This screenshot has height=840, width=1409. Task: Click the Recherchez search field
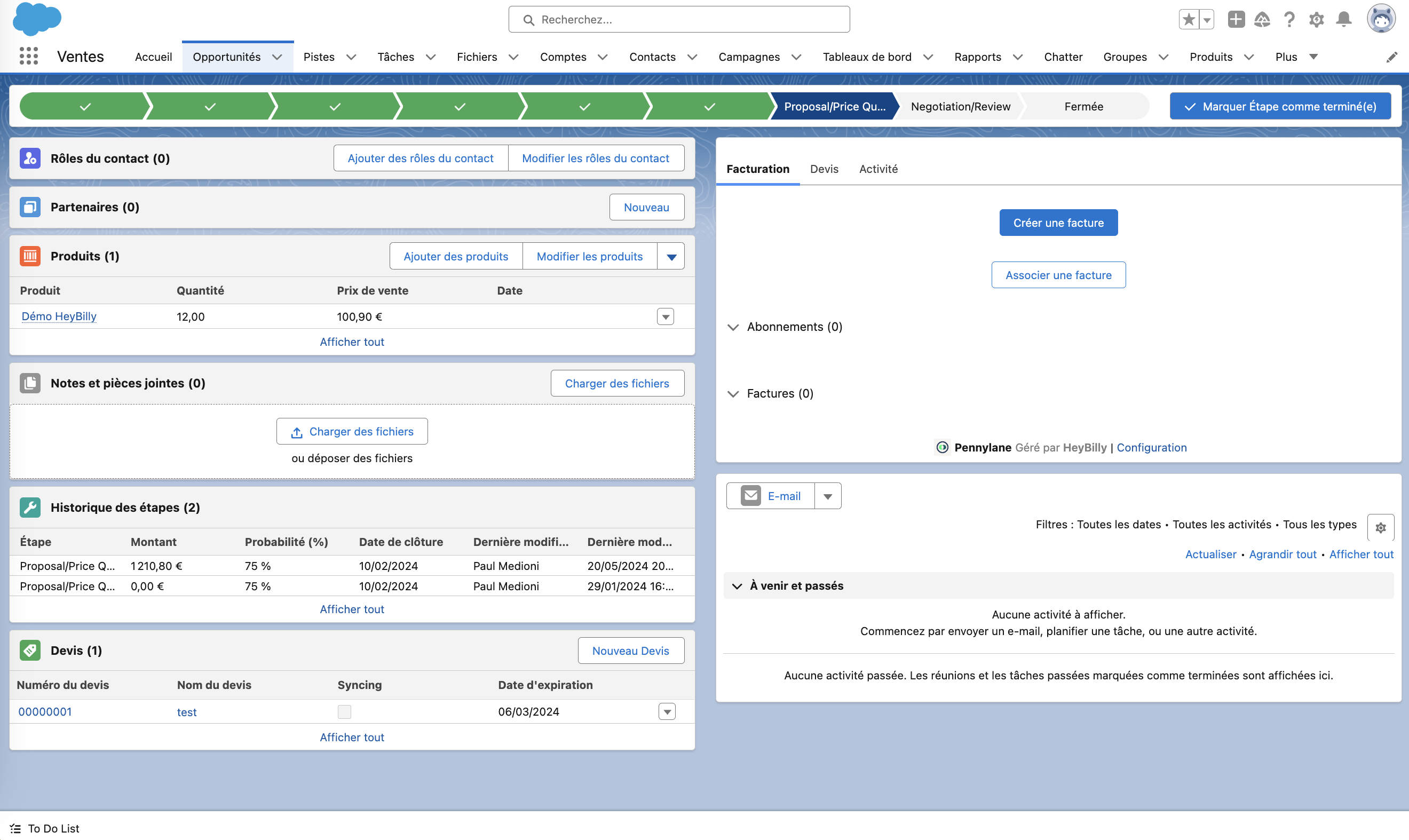click(x=679, y=20)
